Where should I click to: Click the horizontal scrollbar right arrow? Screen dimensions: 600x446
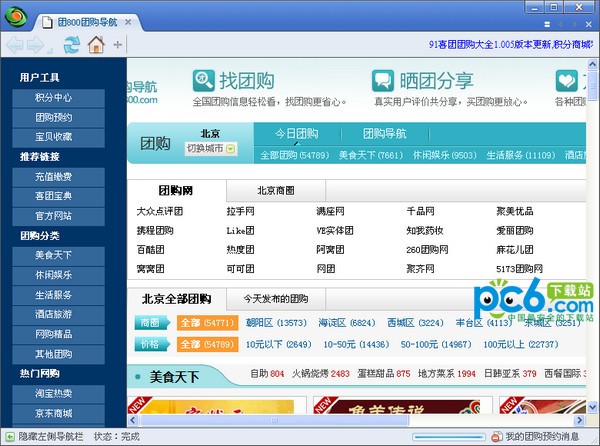point(579,420)
